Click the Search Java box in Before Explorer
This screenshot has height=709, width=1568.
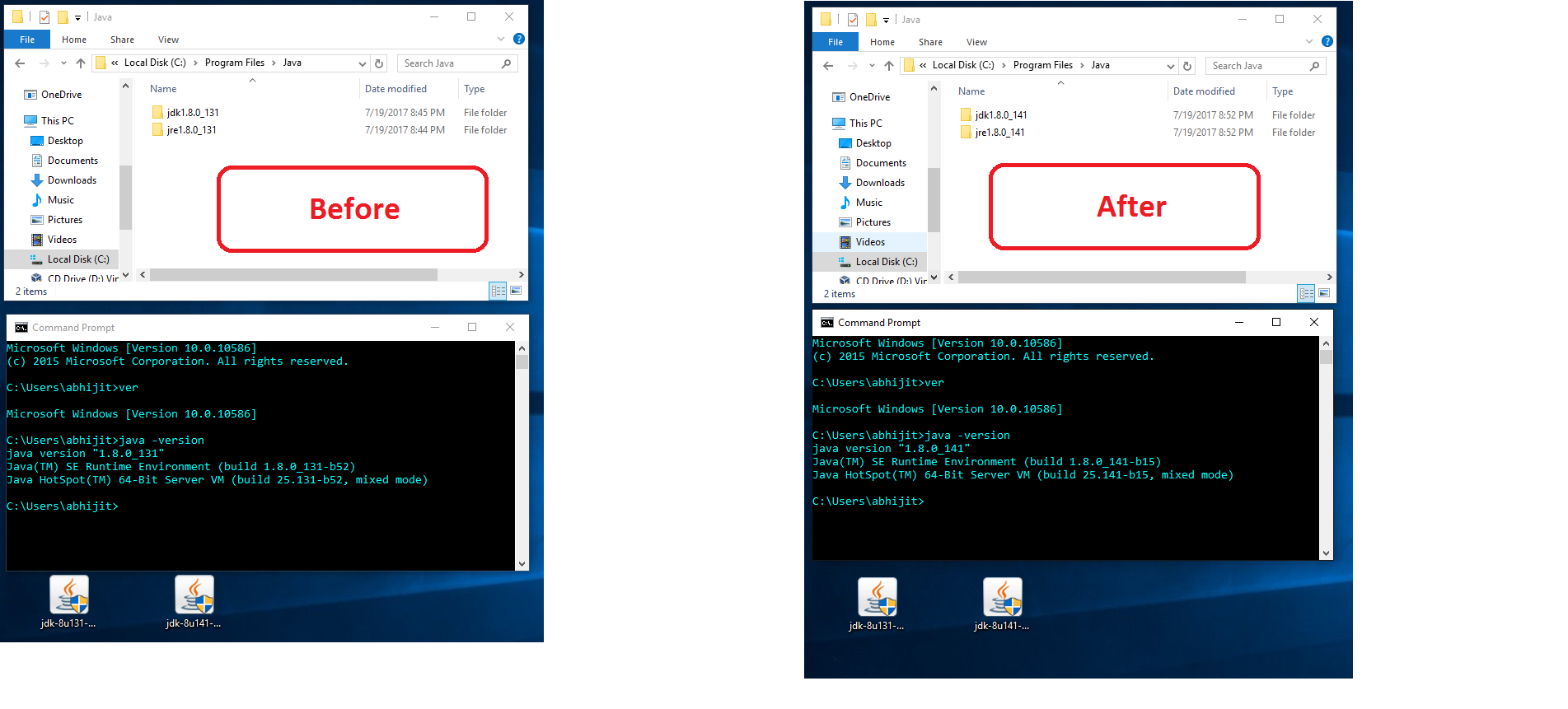tap(458, 63)
